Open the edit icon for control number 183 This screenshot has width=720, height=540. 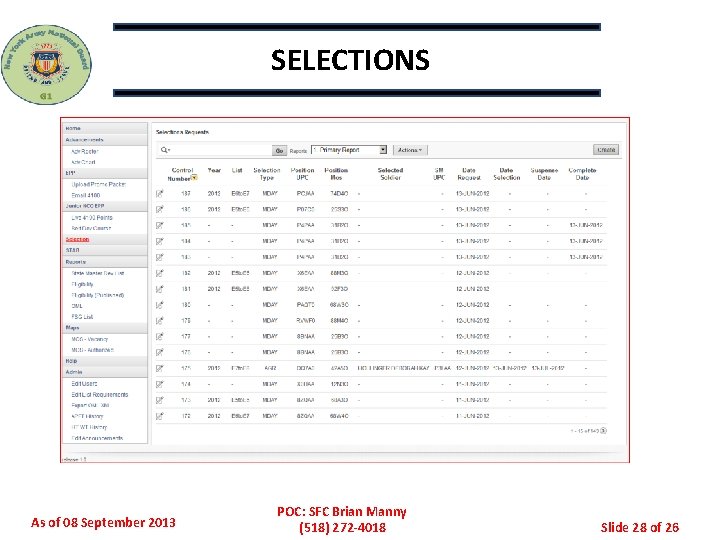160,257
